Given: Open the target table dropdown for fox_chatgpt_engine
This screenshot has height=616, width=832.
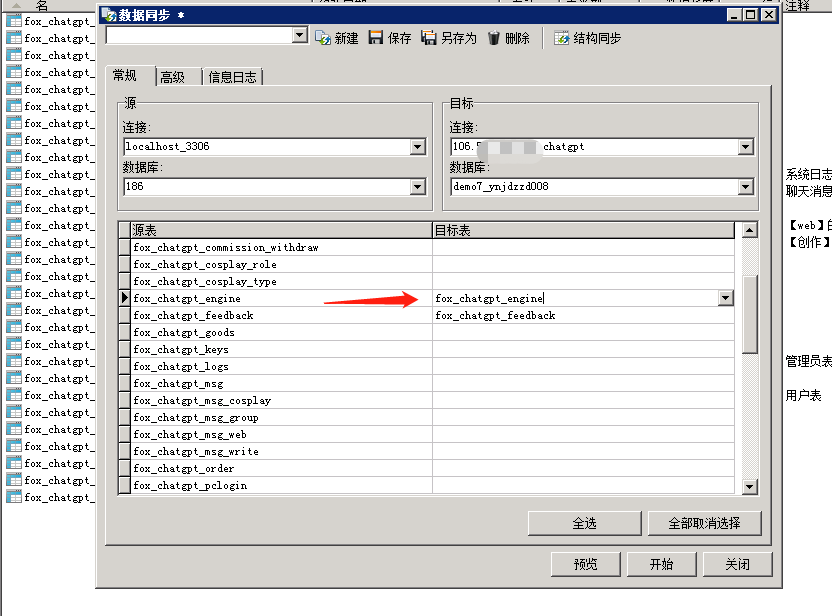Looking at the screenshot, I should (x=727, y=298).
